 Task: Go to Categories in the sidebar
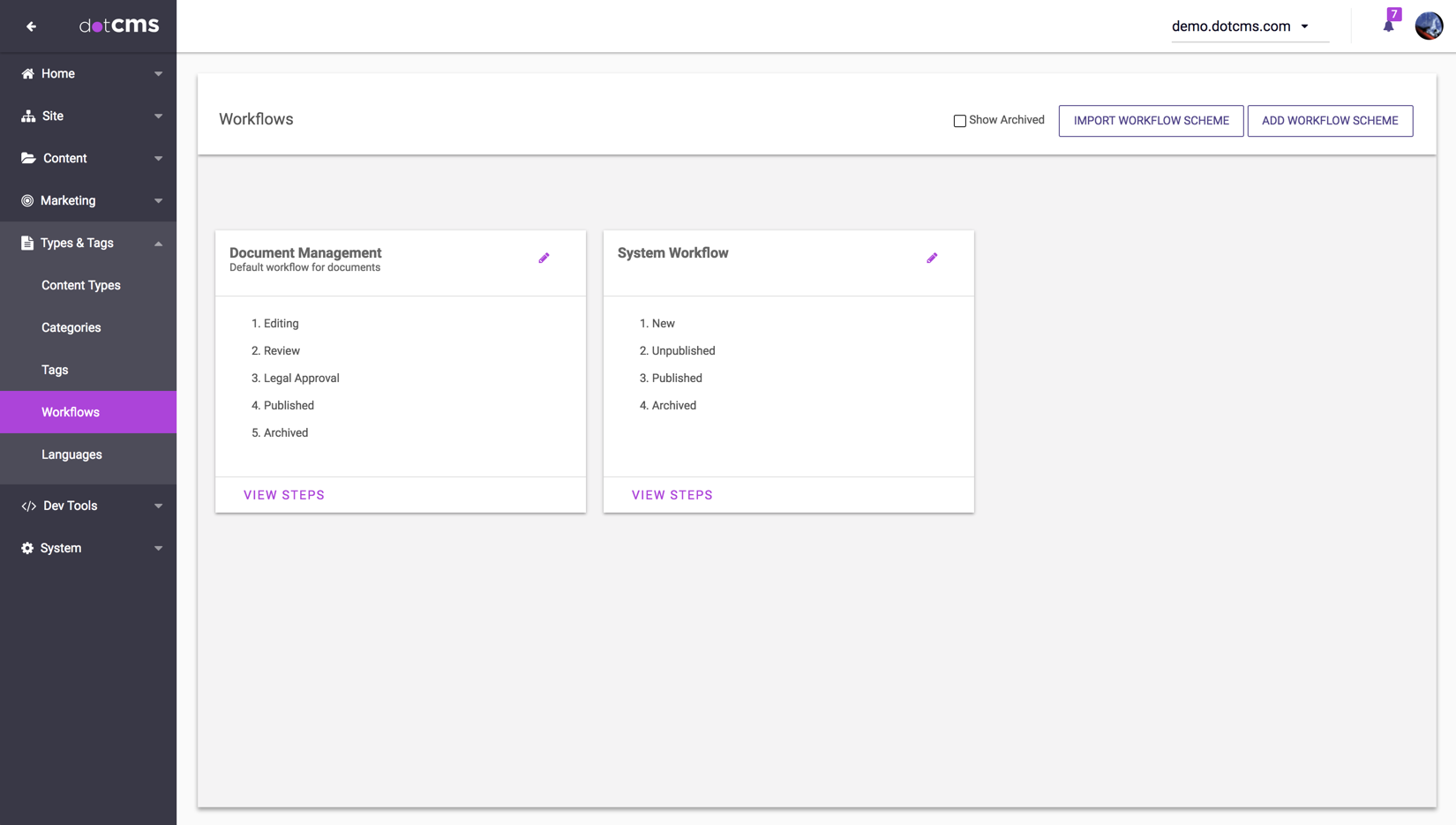coord(71,327)
